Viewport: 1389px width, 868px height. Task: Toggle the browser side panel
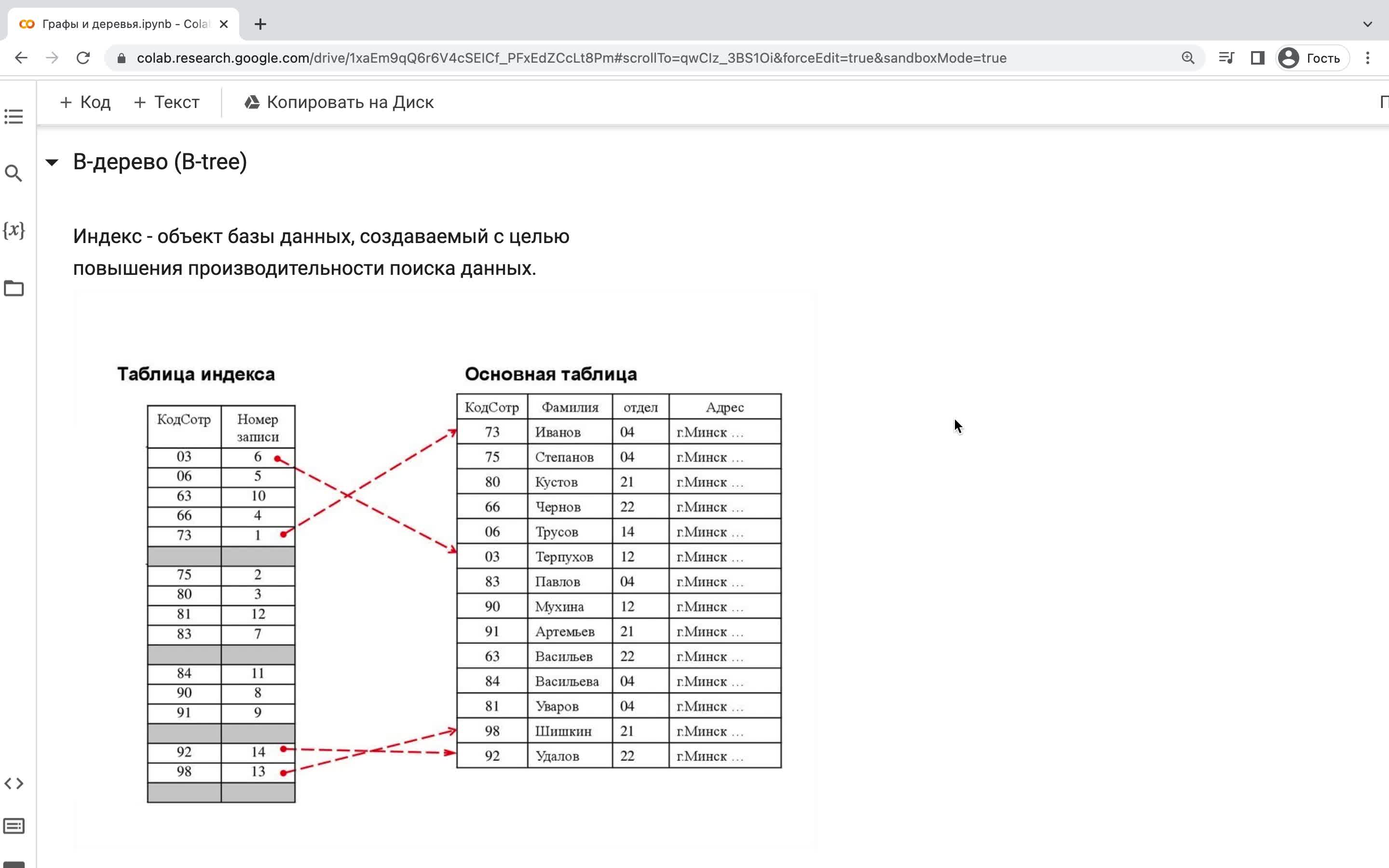(1257, 58)
